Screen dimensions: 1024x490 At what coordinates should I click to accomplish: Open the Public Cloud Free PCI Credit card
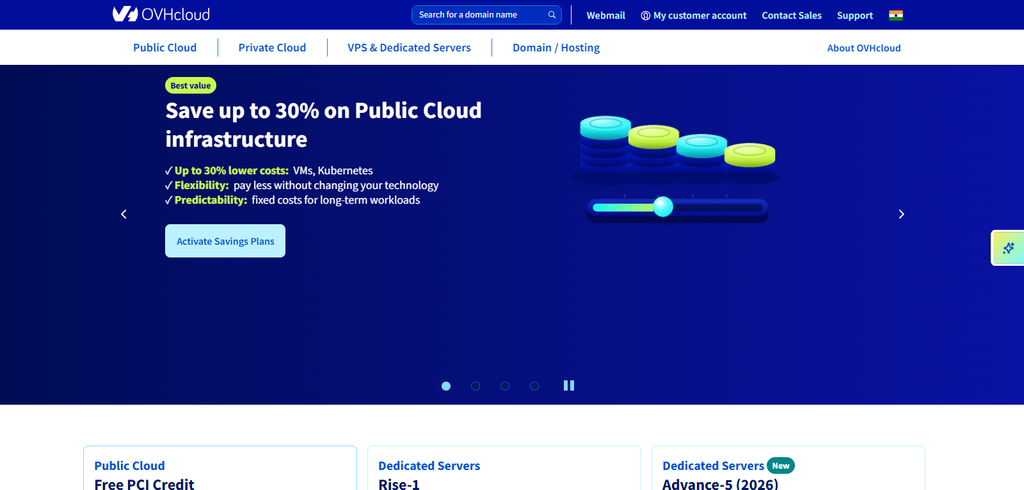pyautogui.click(x=220, y=468)
